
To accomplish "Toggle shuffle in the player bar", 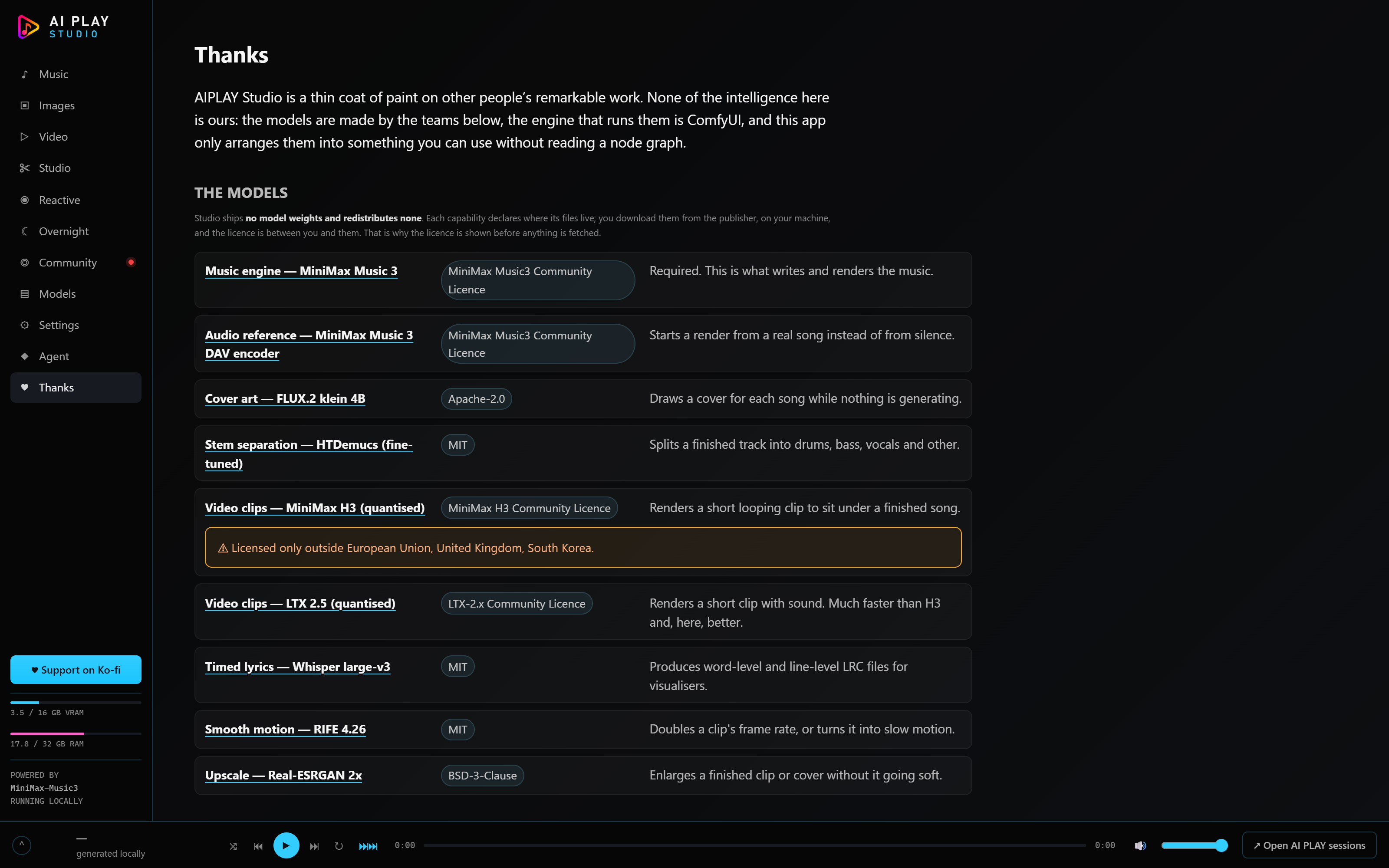I will (233, 845).
